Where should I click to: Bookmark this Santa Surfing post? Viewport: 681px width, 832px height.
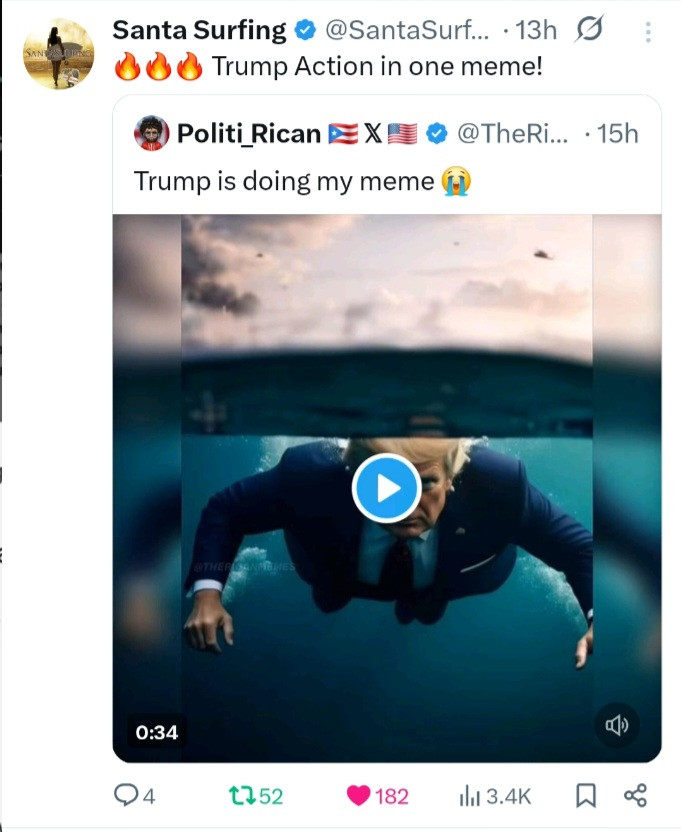click(586, 796)
